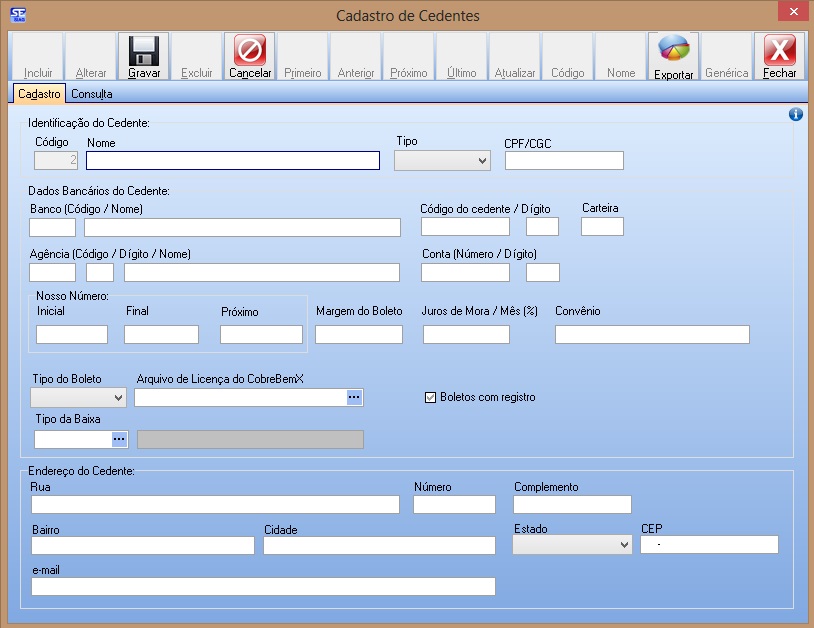Click the Tipo da Baixa lookup button
This screenshot has height=628, width=814.
(119, 438)
